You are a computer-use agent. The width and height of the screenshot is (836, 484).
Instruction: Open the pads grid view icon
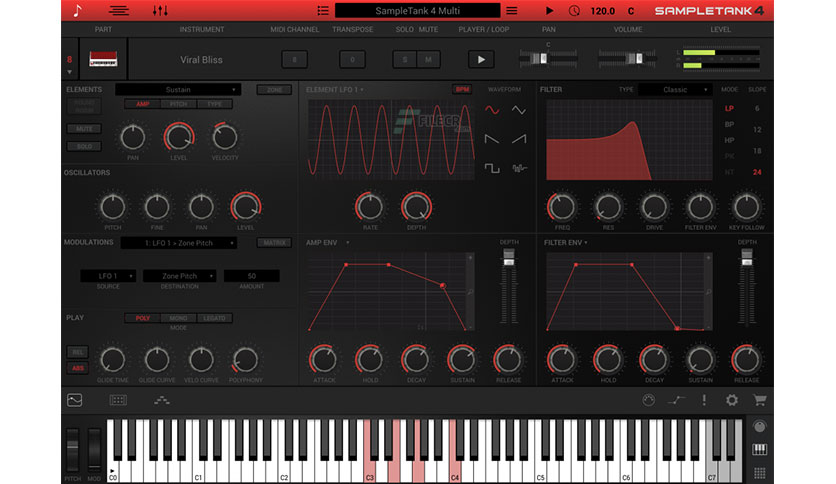pyautogui.click(x=118, y=400)
